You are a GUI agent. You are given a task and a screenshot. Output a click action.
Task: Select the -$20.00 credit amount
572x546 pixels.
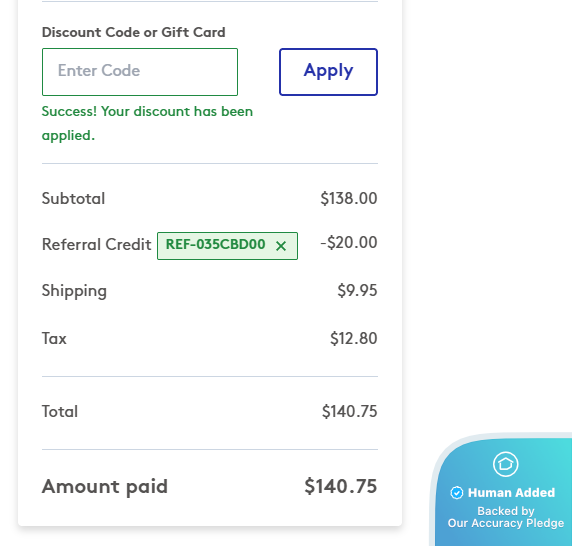point(349,243)
